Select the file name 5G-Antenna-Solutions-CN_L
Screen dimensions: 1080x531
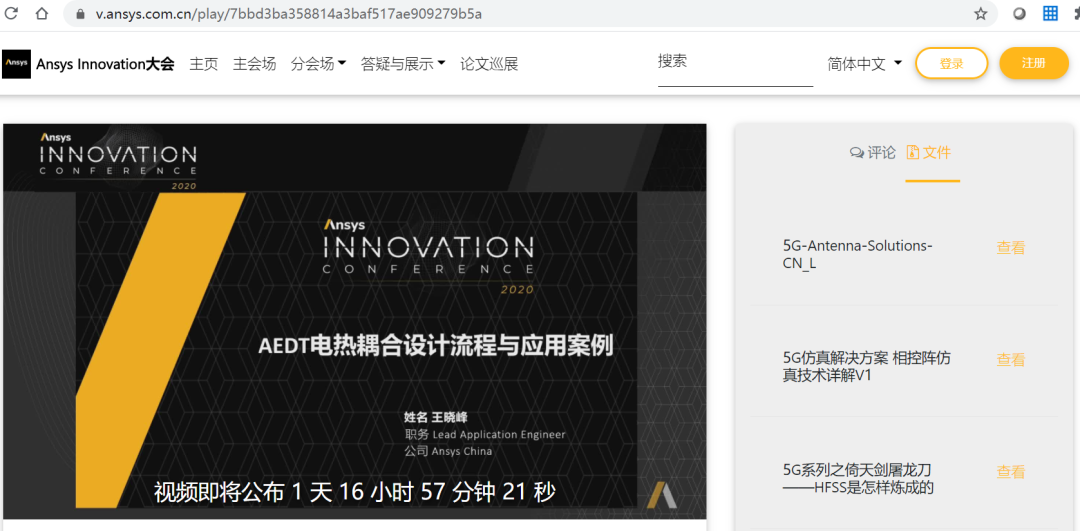click(858, 255)
